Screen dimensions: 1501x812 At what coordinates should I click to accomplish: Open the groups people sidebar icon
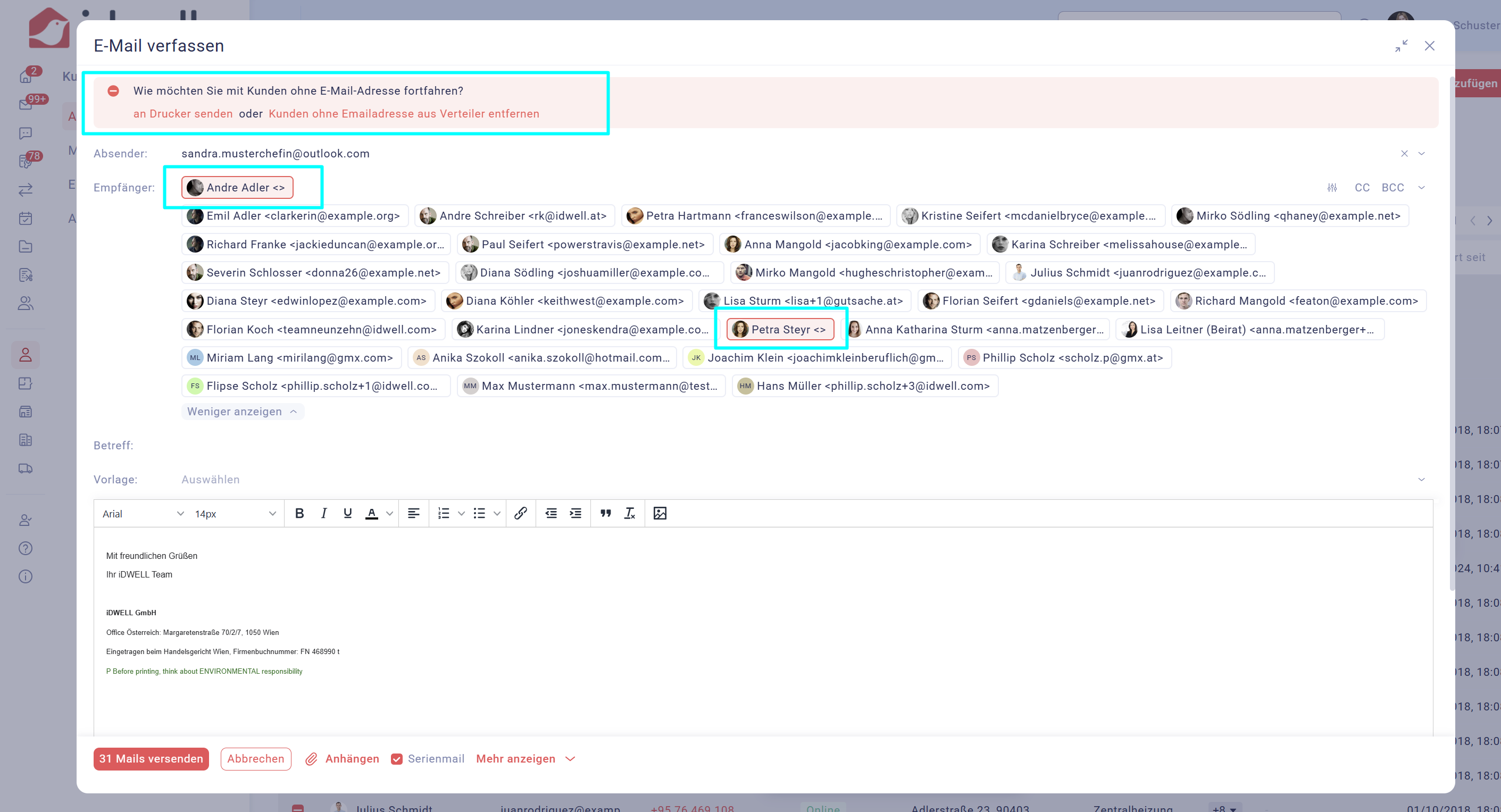(x=26, y=304)
